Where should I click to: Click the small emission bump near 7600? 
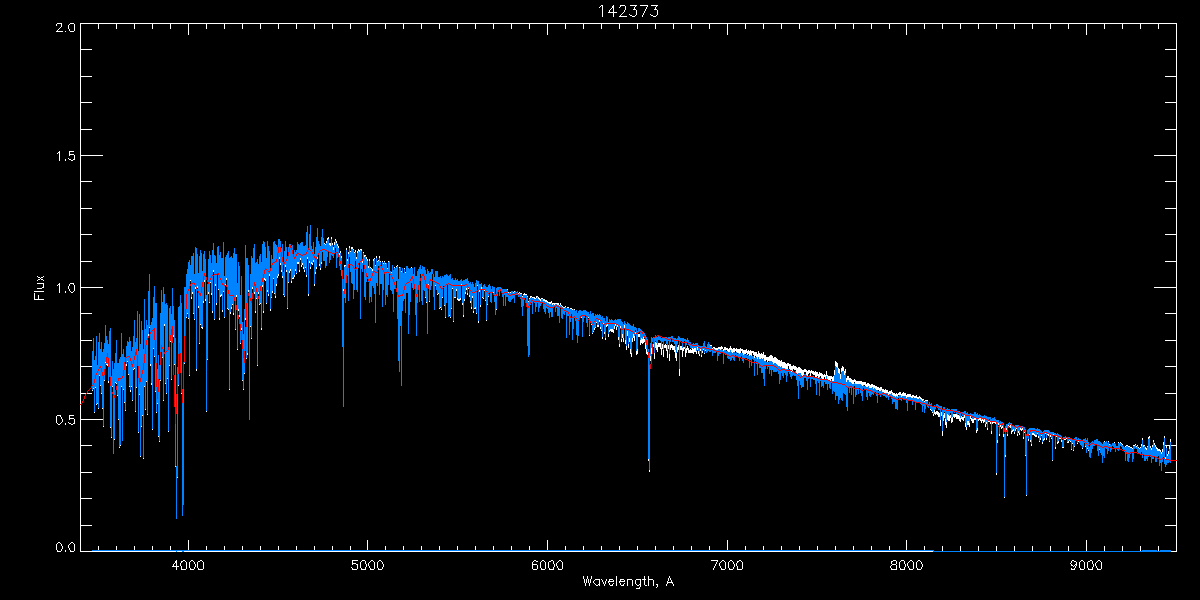[x=838, y=367]
